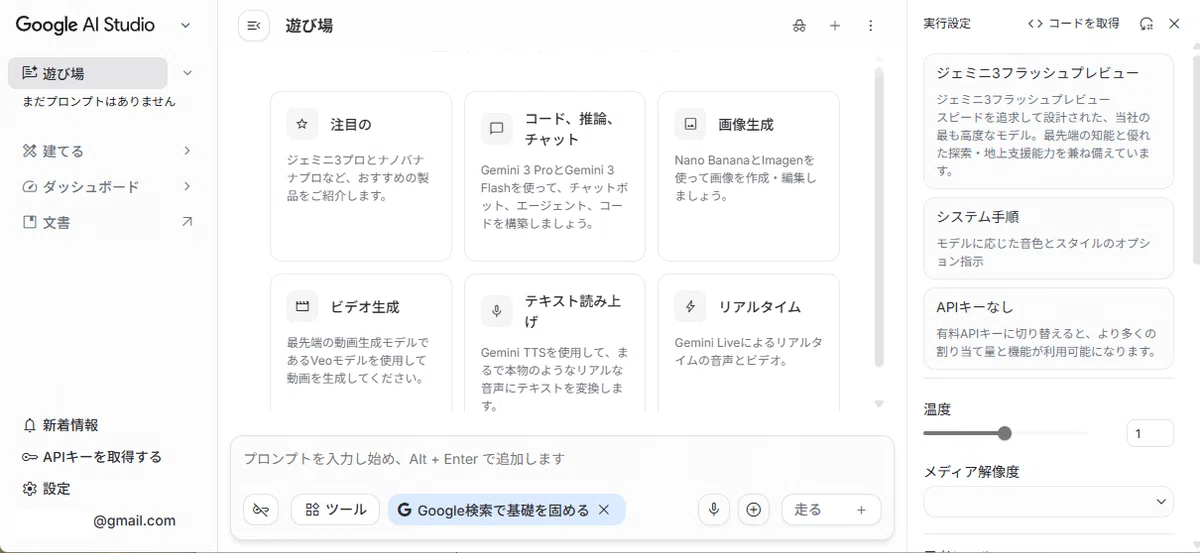Click the reset settings icon in run settings

[x=1147, y=23]
